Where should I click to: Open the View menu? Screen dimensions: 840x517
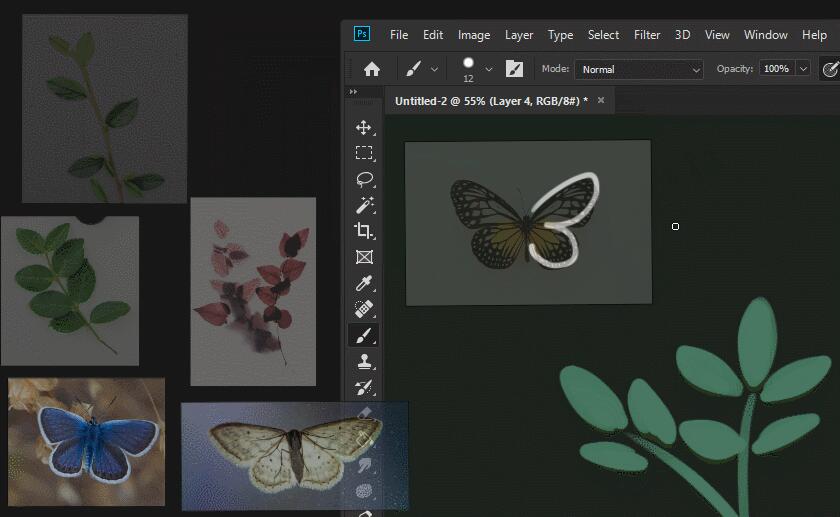[x=717, y=35]
